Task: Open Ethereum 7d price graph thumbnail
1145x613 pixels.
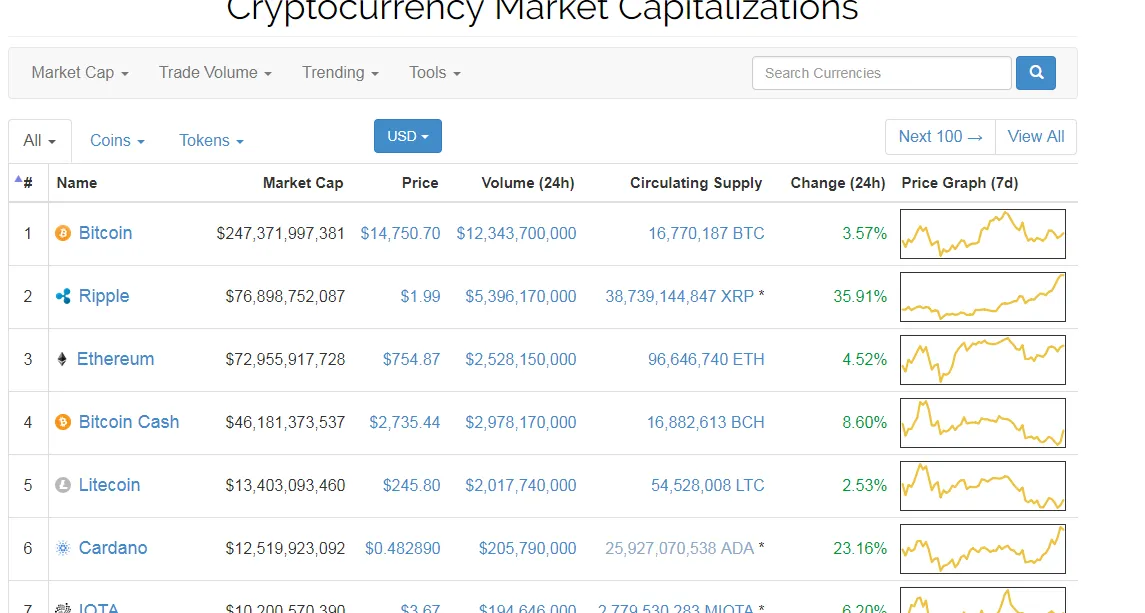Action: (982, 359)
